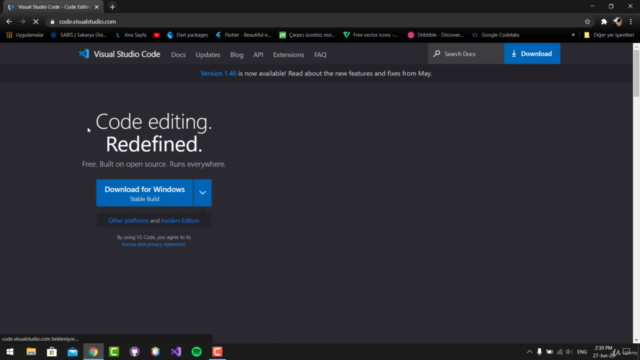Open the Updates menu item

pyautogui.click(x=208, y=55)
